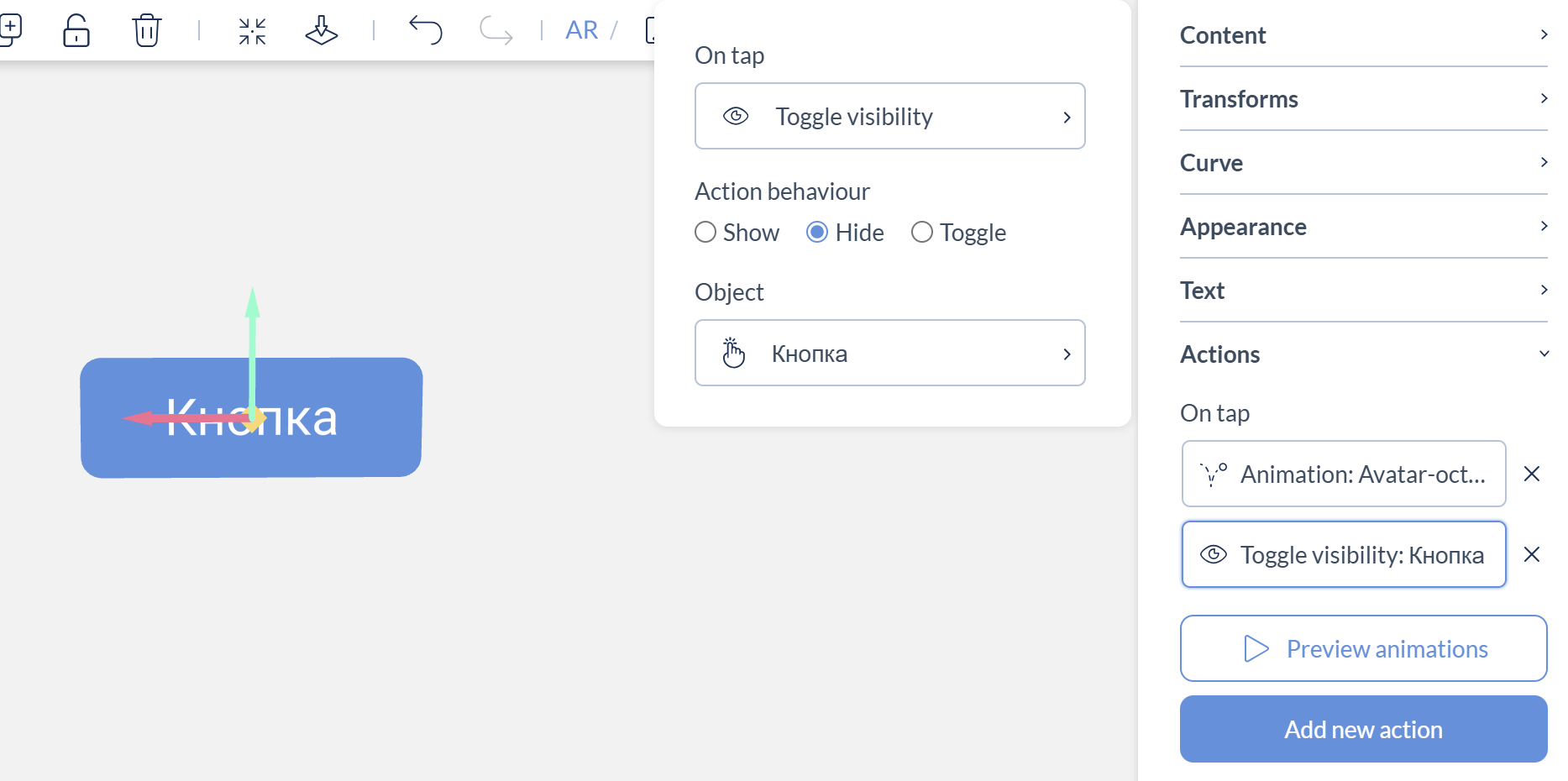The width and height of the screenshot is (1568, 781).
Task: Remove the Toggle visibility action with X
Action: pos(1531,554)
